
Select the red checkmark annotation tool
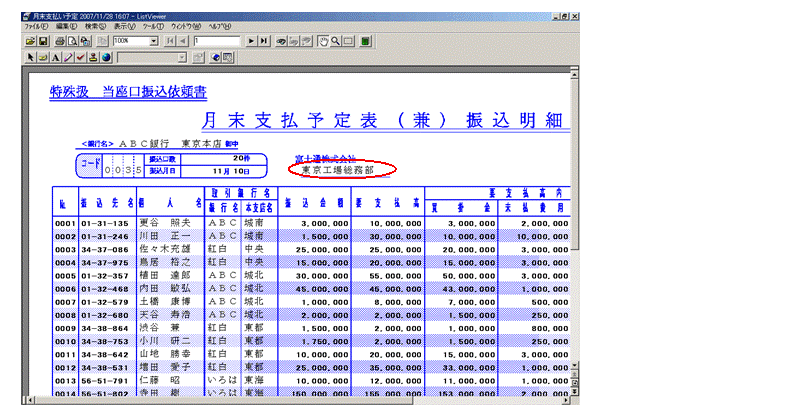81,57
